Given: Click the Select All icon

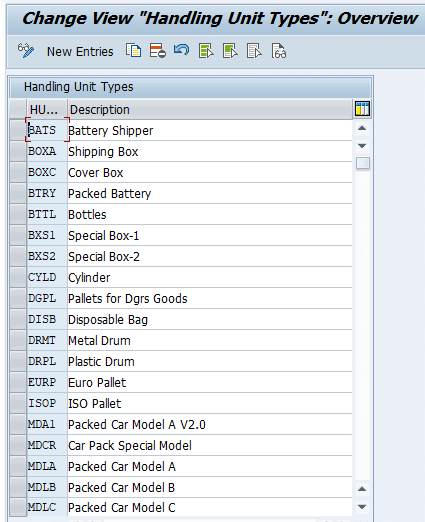Looking at the screenshot, I should [206, 51].
